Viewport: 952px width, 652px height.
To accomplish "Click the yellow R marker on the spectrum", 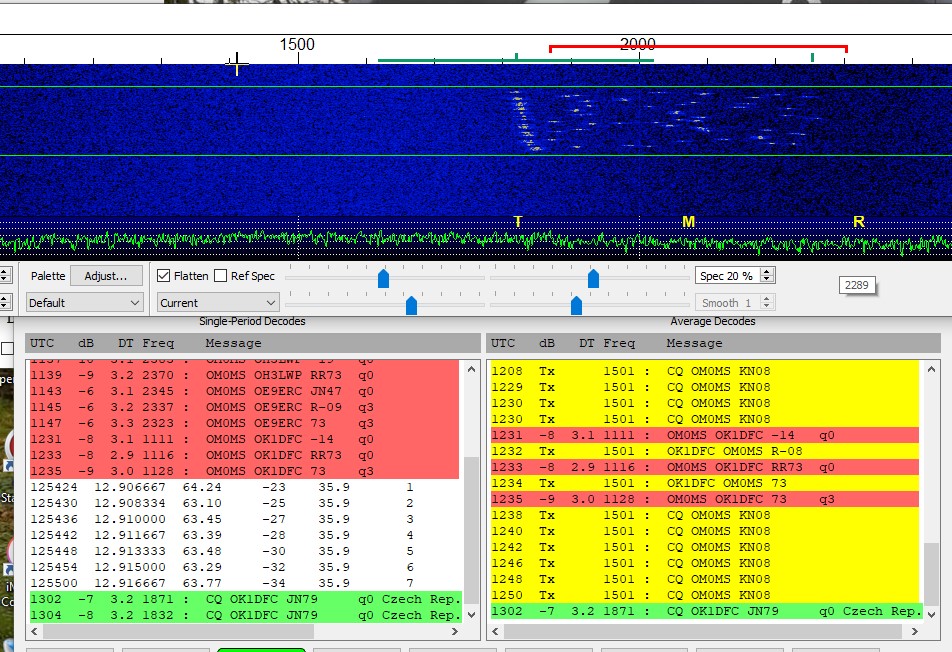I will pyautogui.click(x=858, y=222).
